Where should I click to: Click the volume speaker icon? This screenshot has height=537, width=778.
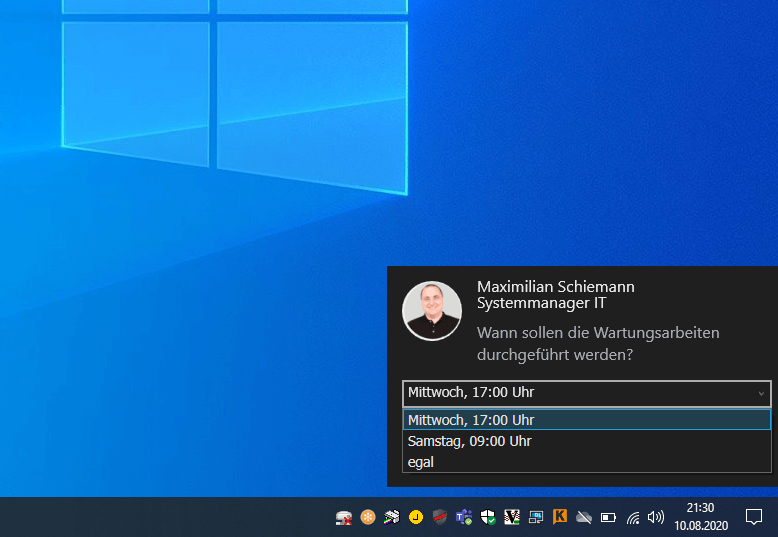656,517
